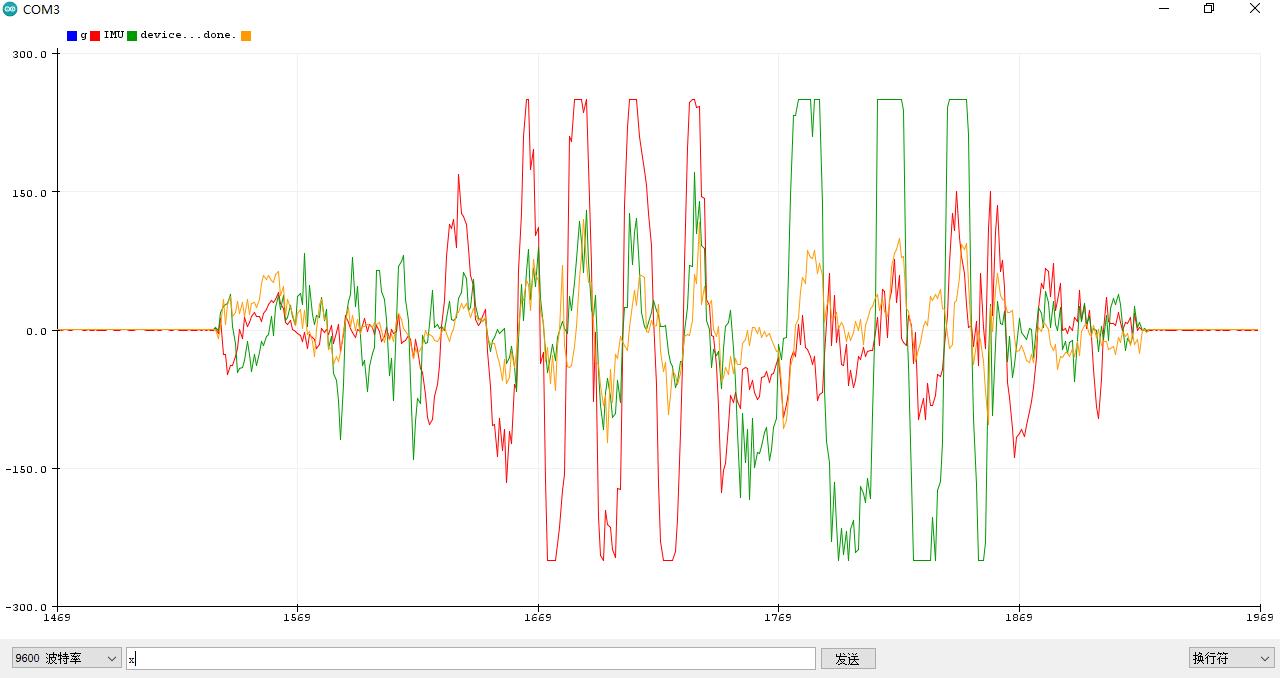This screenshot has width=1280, height=678.
Task: Minimize the COM3 plotter window
Action: [x=1165, y=9]
